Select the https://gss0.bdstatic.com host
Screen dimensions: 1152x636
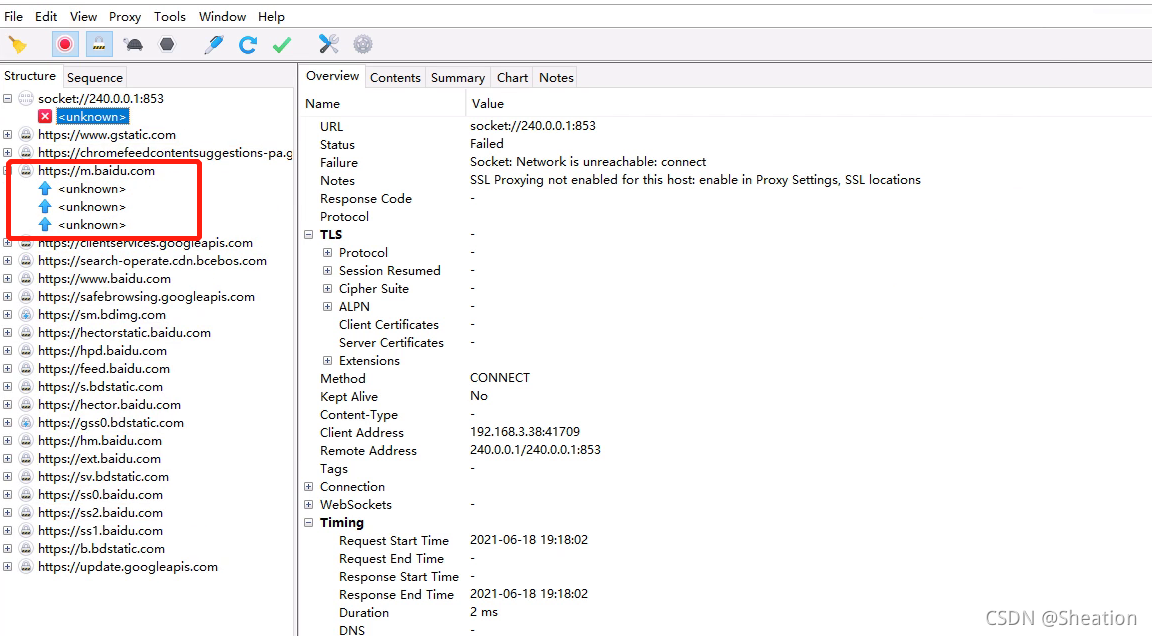(111, 422)
